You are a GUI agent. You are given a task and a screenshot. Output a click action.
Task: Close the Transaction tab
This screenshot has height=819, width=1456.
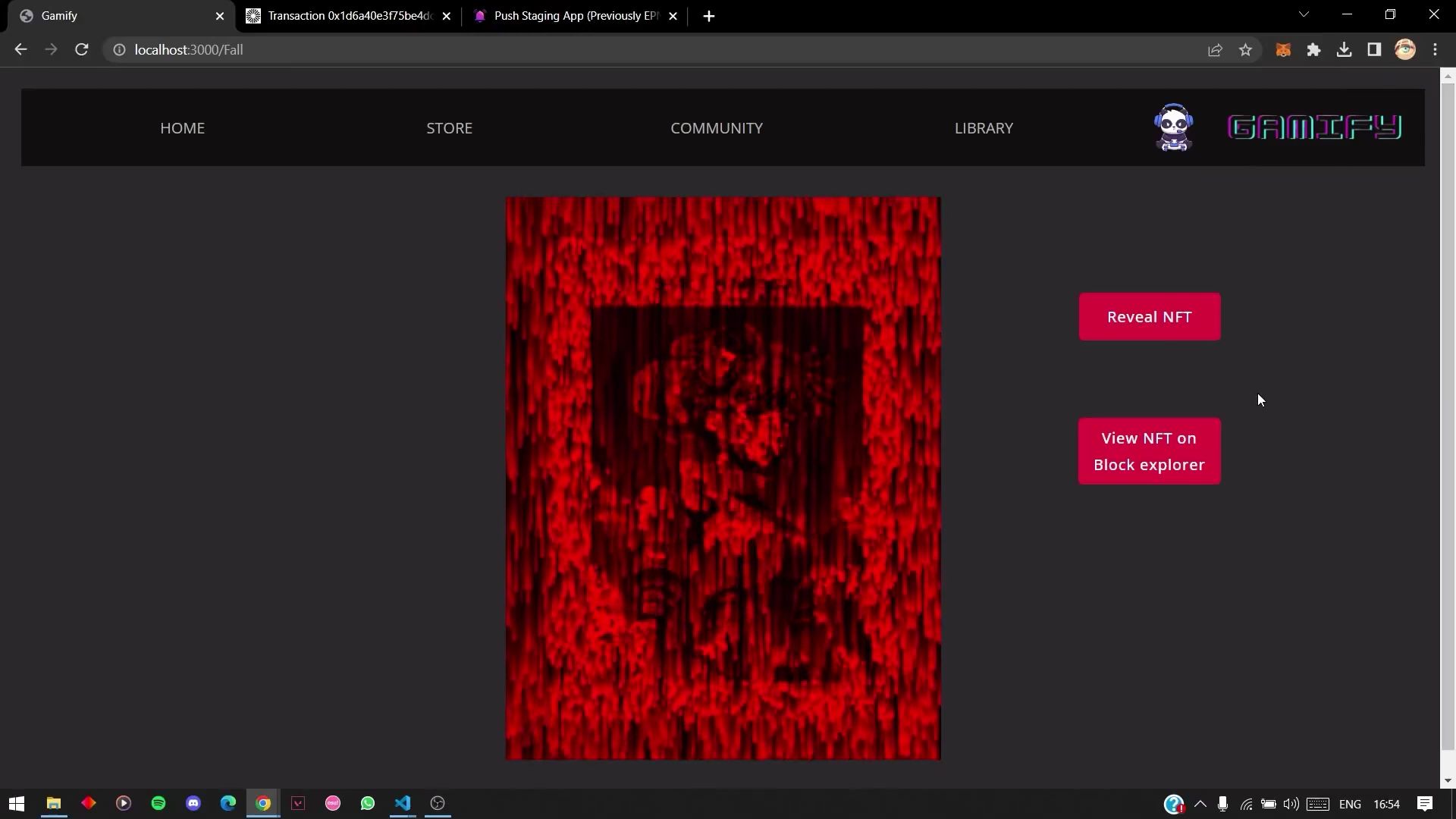447,16
